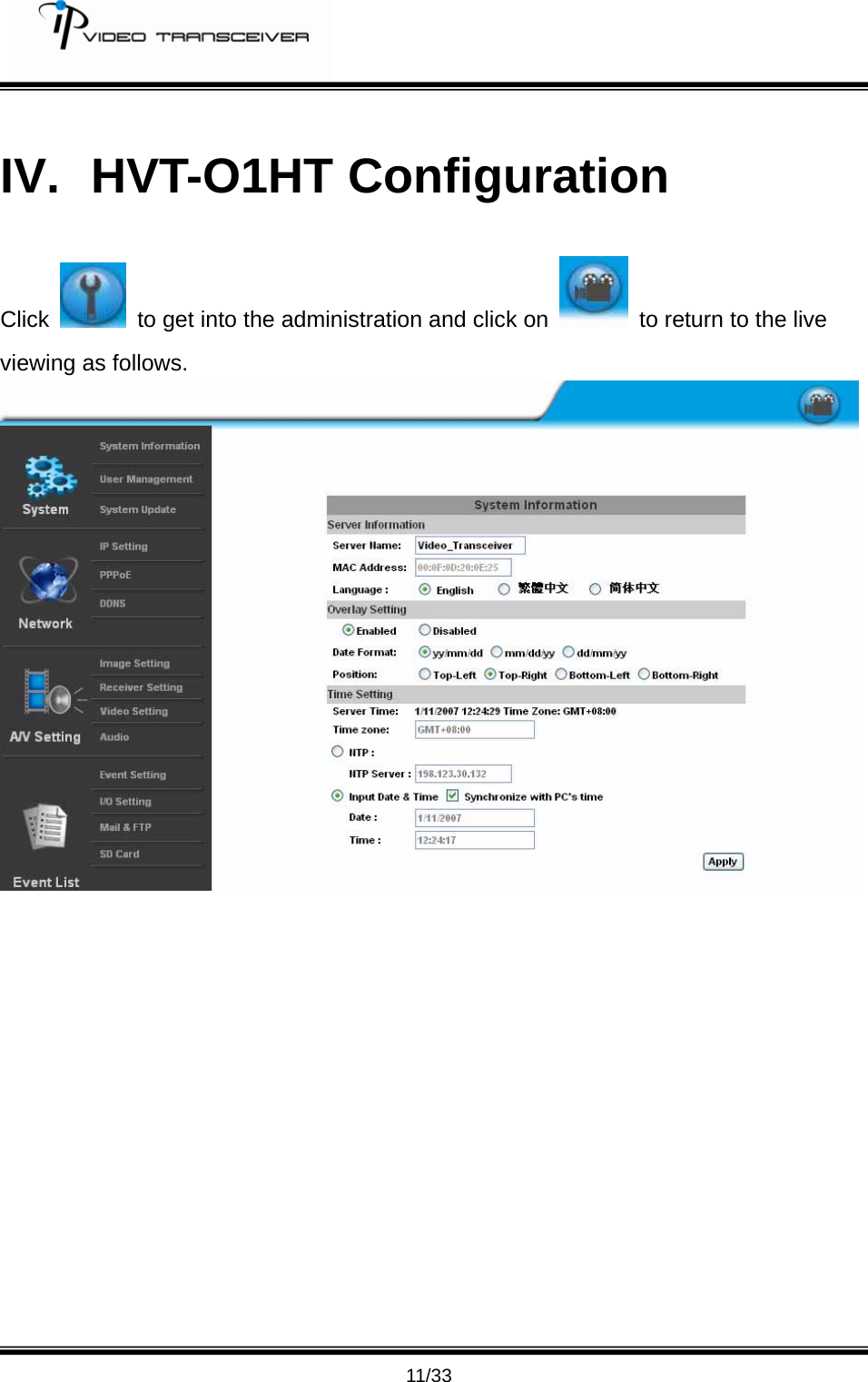Set overlay position to Bottom-Left
868x1382 pixels.
pos(561,674)
